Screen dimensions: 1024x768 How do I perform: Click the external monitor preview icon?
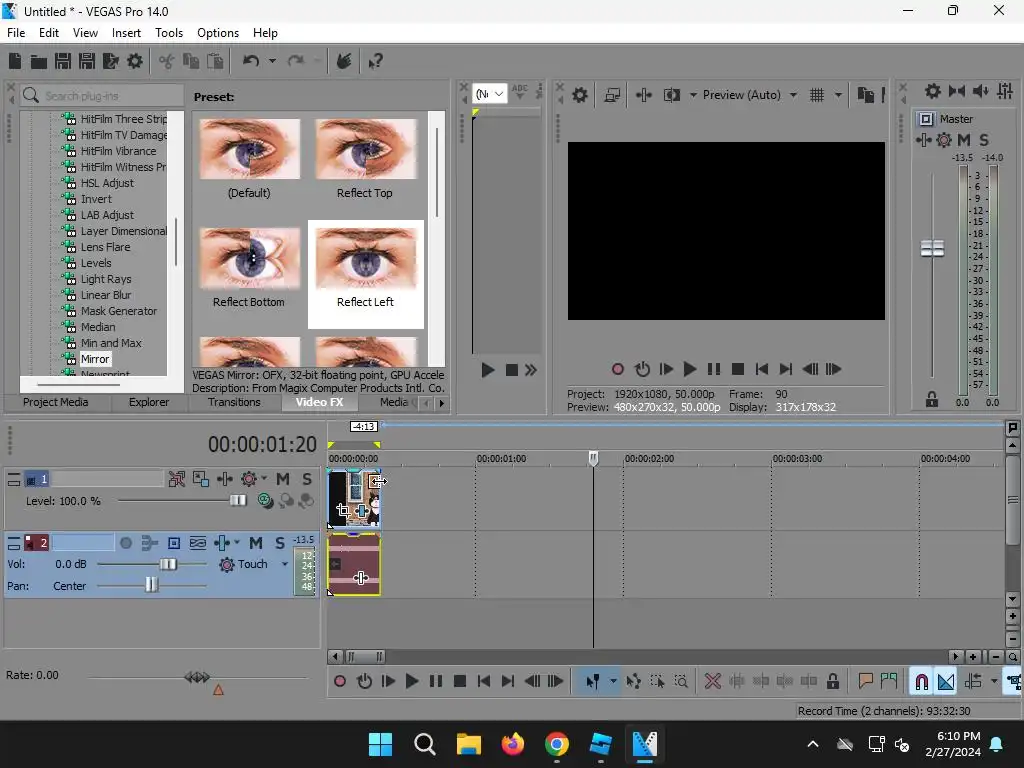click(612, 95)
